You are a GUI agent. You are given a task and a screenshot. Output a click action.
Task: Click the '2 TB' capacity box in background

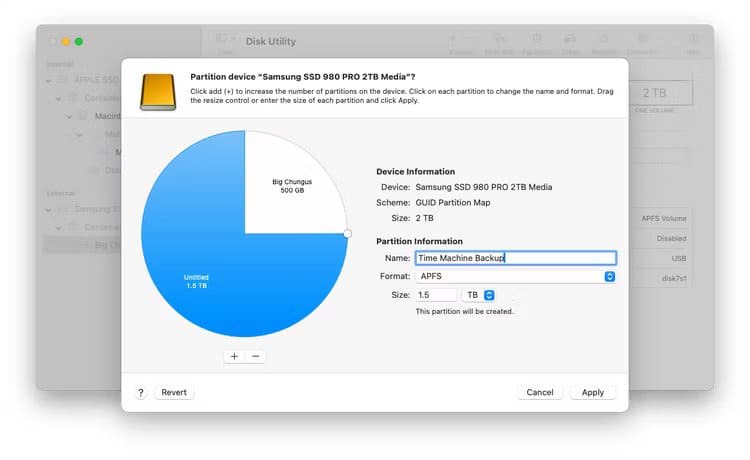661,93
